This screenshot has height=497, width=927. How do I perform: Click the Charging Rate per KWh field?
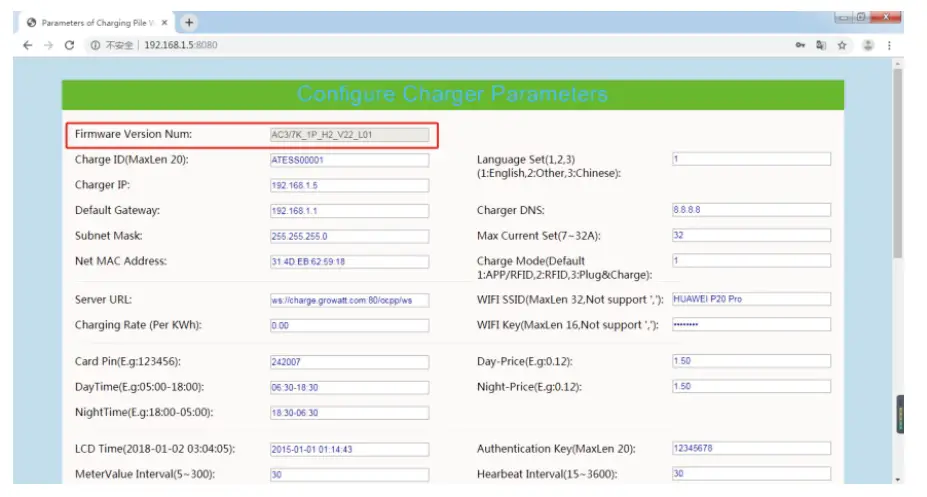(x=349, y=326)
